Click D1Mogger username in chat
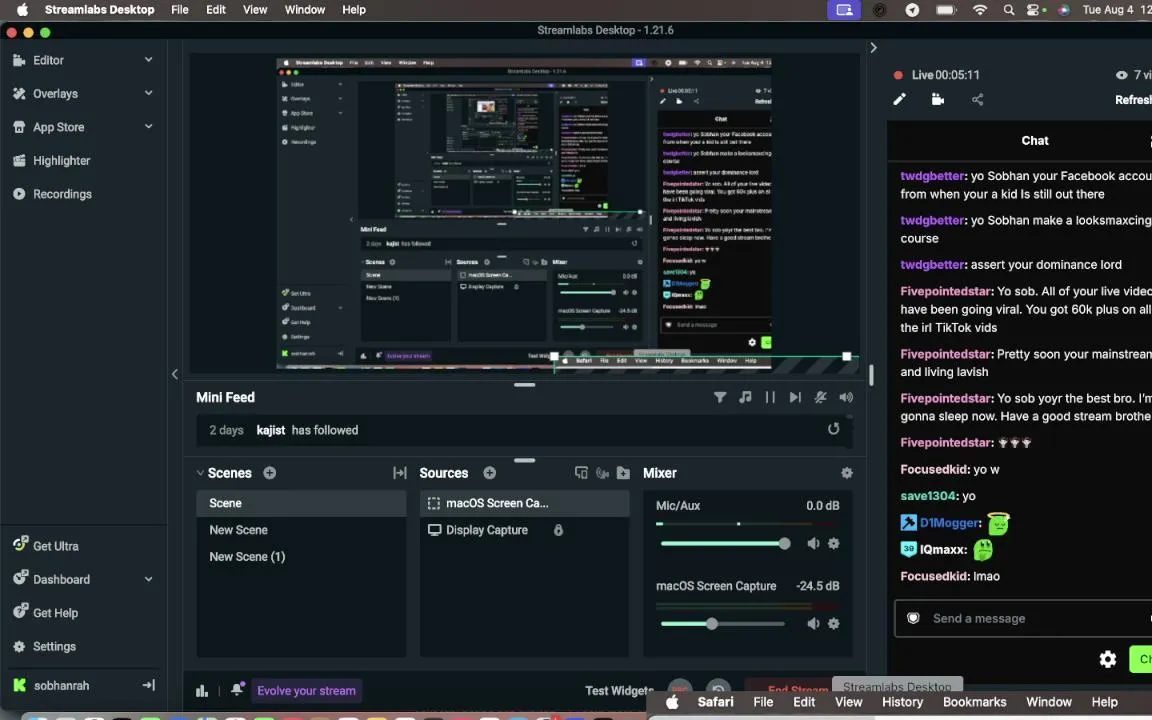Image resolution: width=1152 pixels, height=720 pixels. click(x=948, y=523)
